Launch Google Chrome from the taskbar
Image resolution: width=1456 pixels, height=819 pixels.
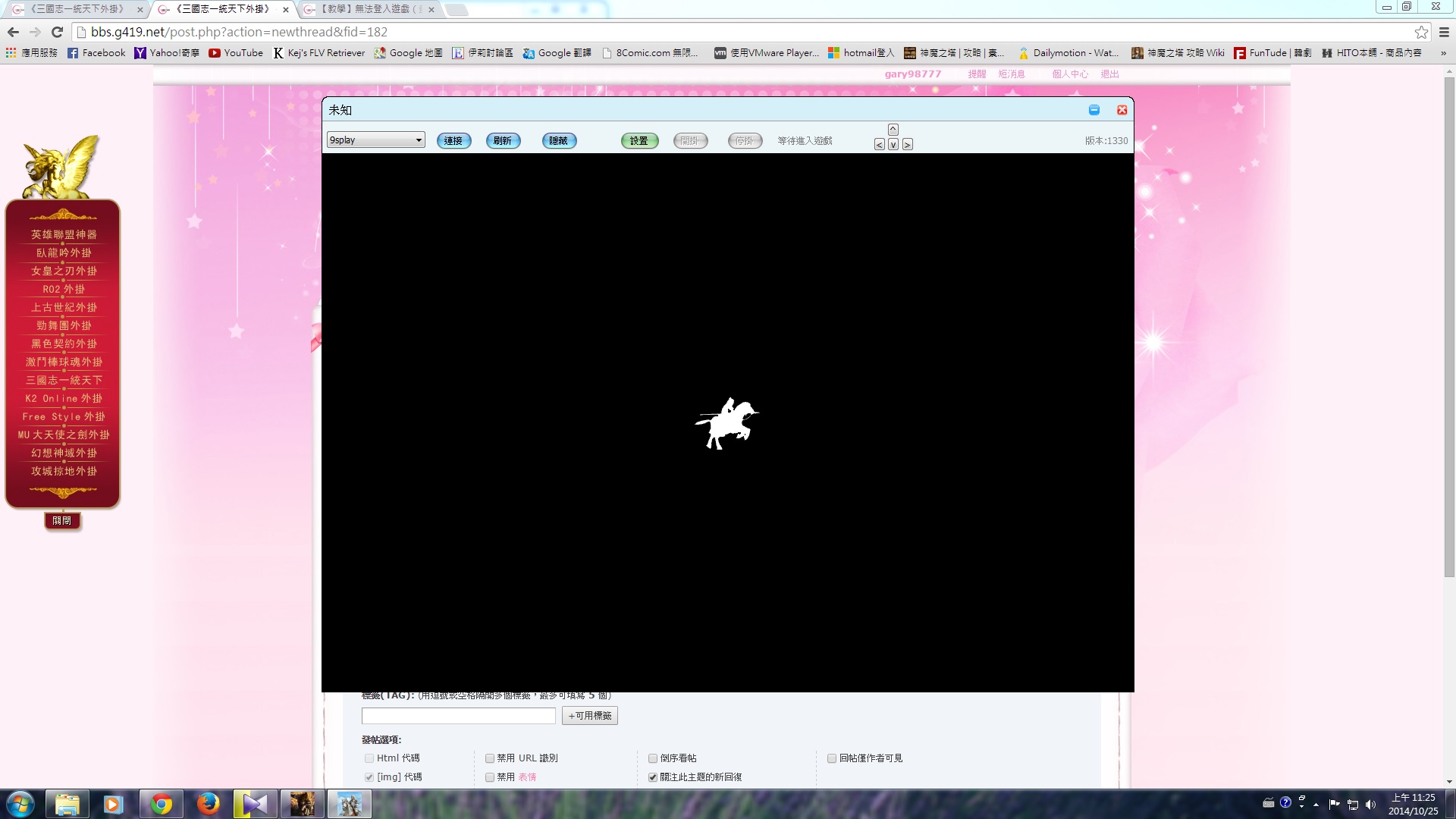point(161,804)
